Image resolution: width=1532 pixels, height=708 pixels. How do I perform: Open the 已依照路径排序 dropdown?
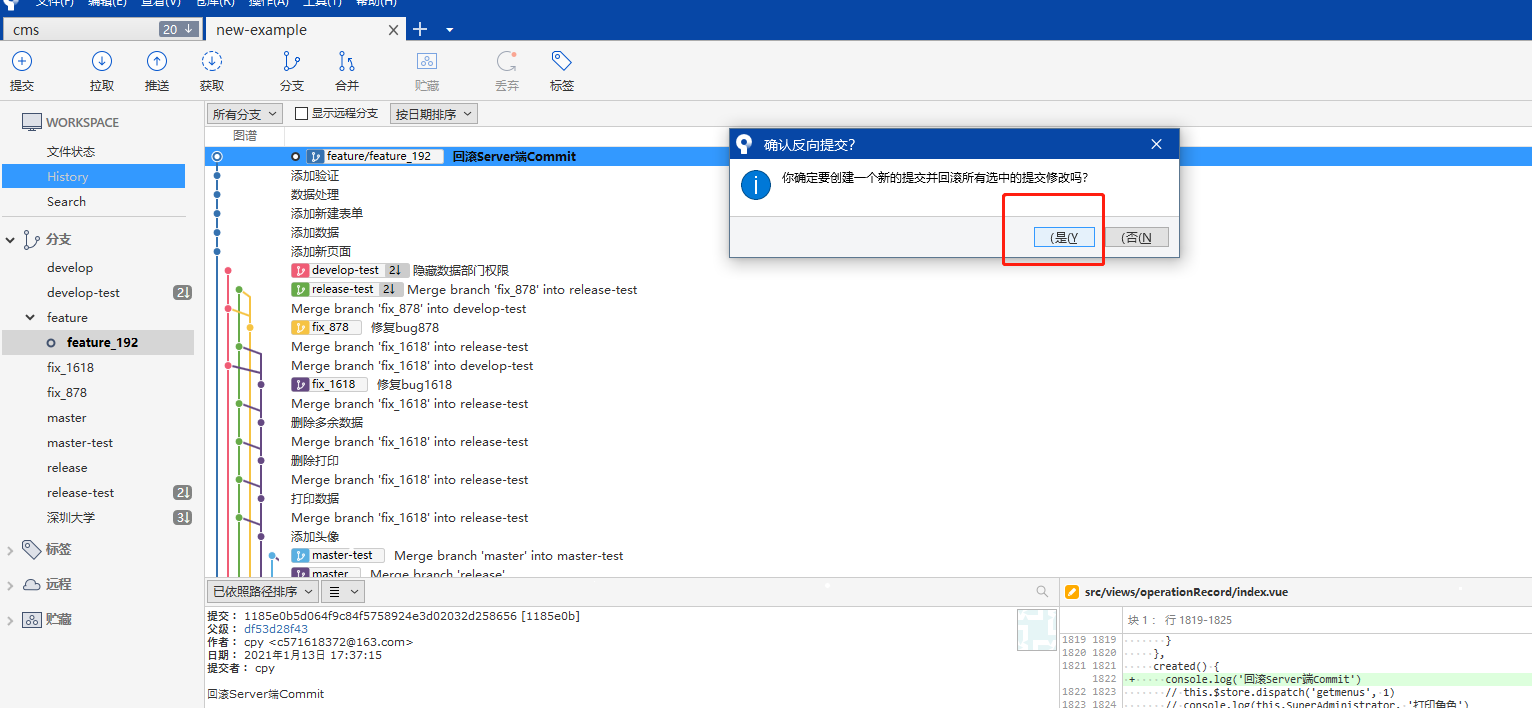tap(262, 591)
